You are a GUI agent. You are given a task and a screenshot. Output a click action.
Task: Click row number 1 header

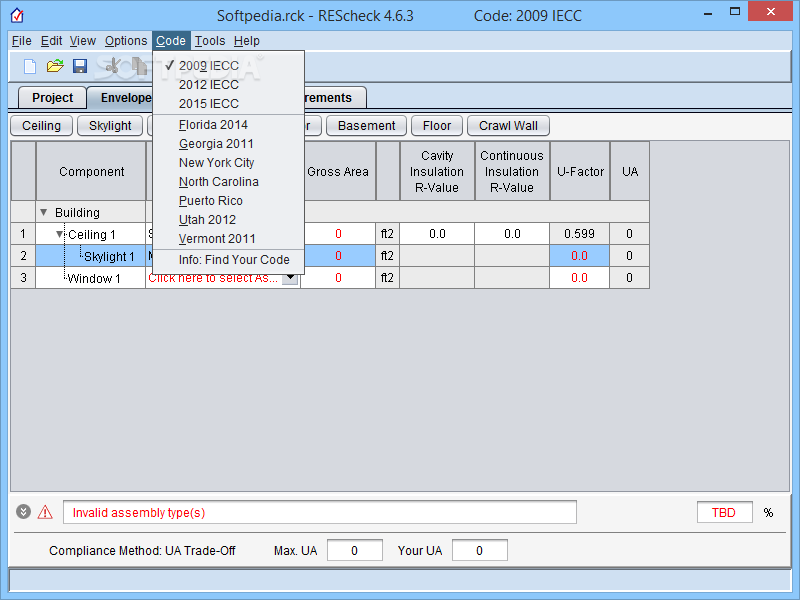(x=23, y=234)
